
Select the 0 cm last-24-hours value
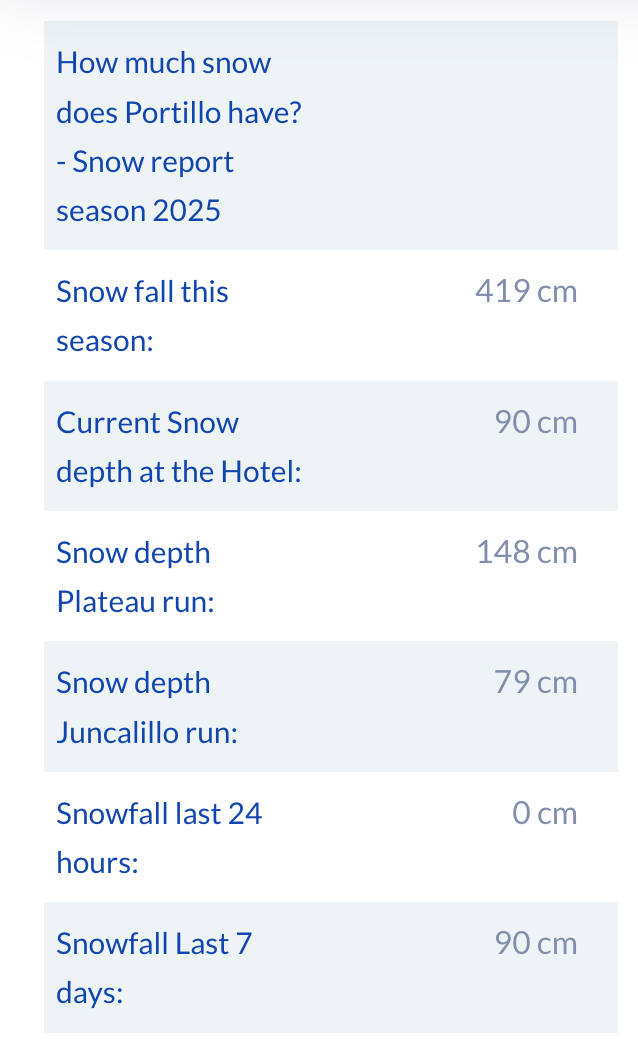tap(544, 813)
